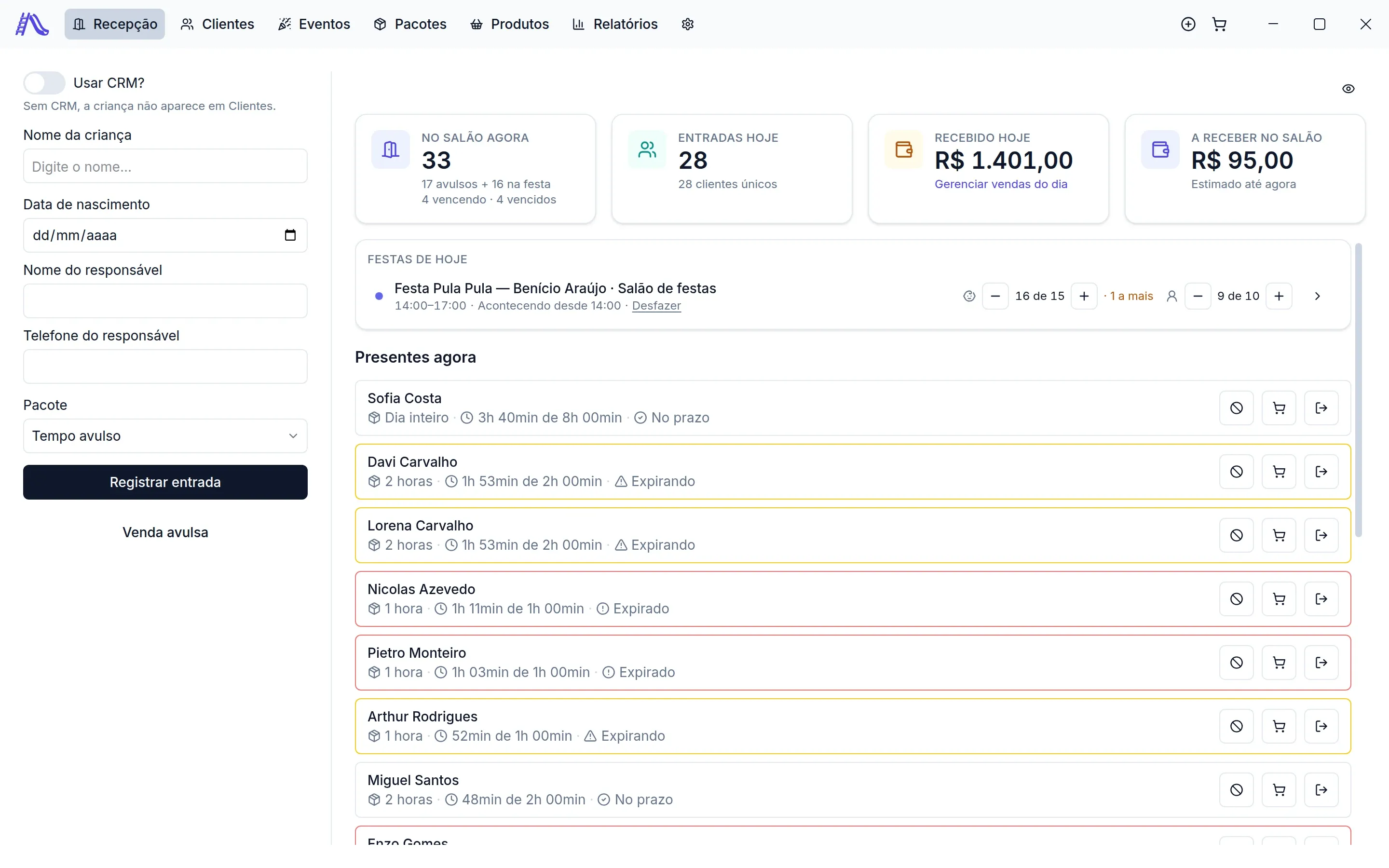Screen dimensions: 1389x868
Task: Click the block icon for Nicolas Azevedo
Action: tap(1236, 599)
